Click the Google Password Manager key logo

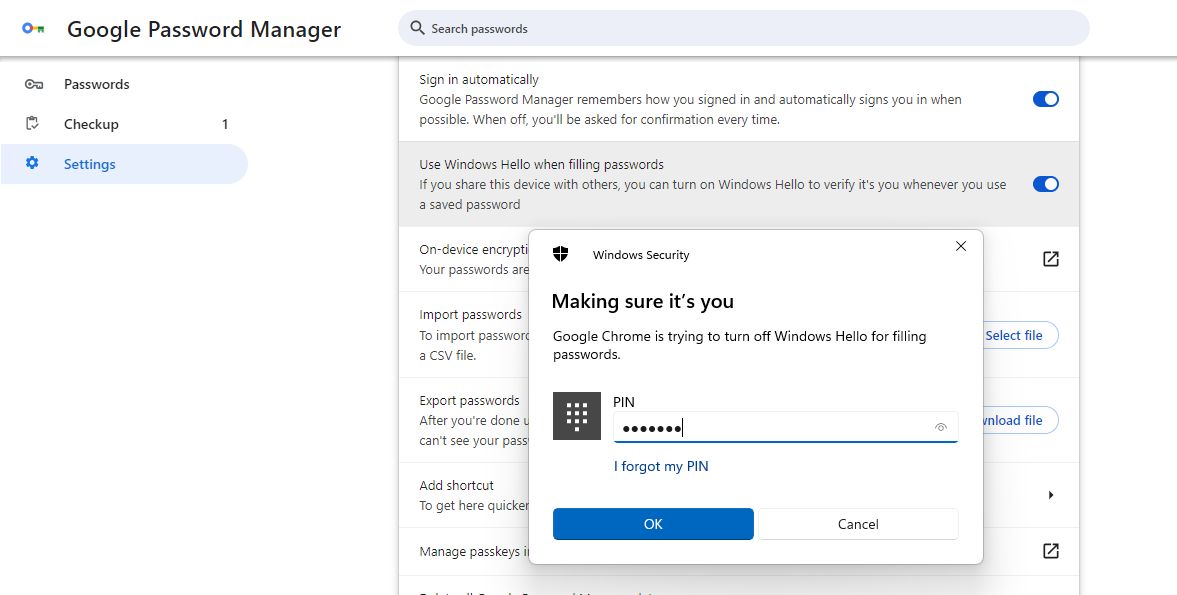coord(33,29)
